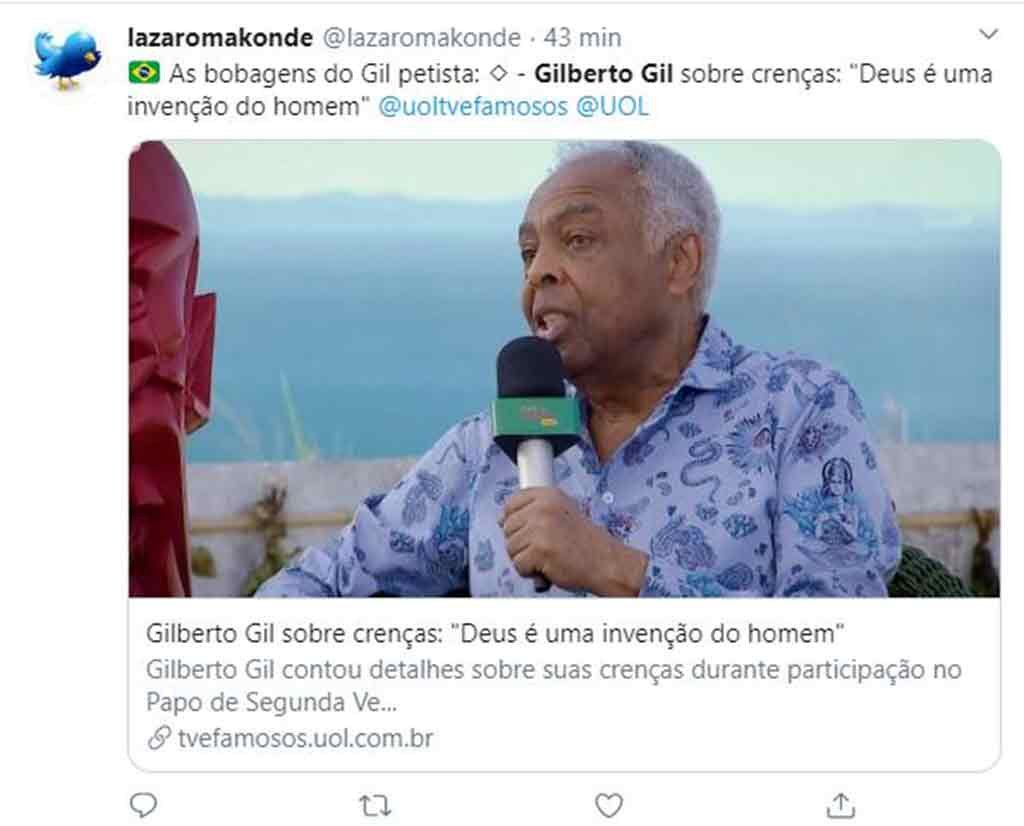This screenshot has width=1024, height=826.
Task: Click the diamond symbol in the tweet text
Action: (x=499, y=73)
